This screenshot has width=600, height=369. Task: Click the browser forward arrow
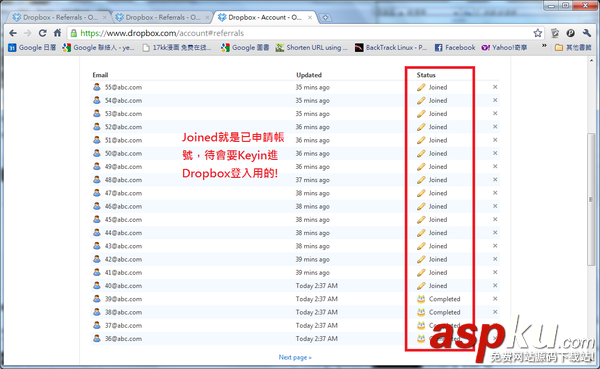point(28,33)
